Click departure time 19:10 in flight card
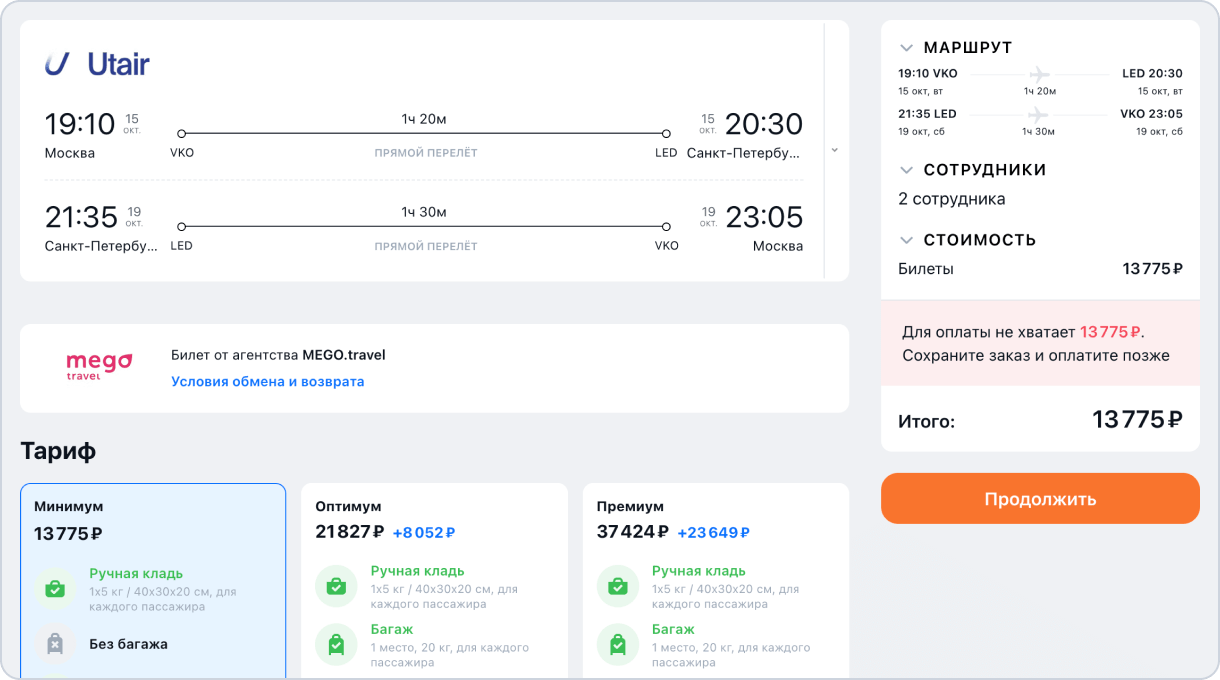 point(80,124)
